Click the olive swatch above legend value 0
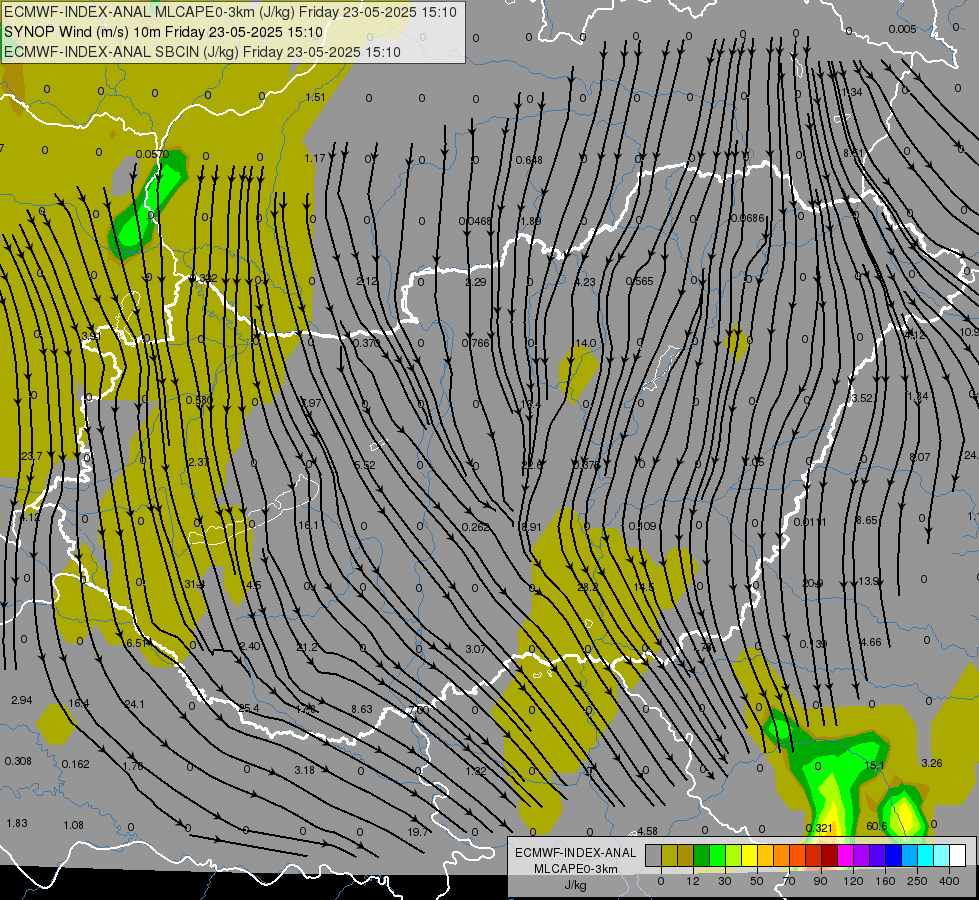979x900 pixels. tap(669, 855)
